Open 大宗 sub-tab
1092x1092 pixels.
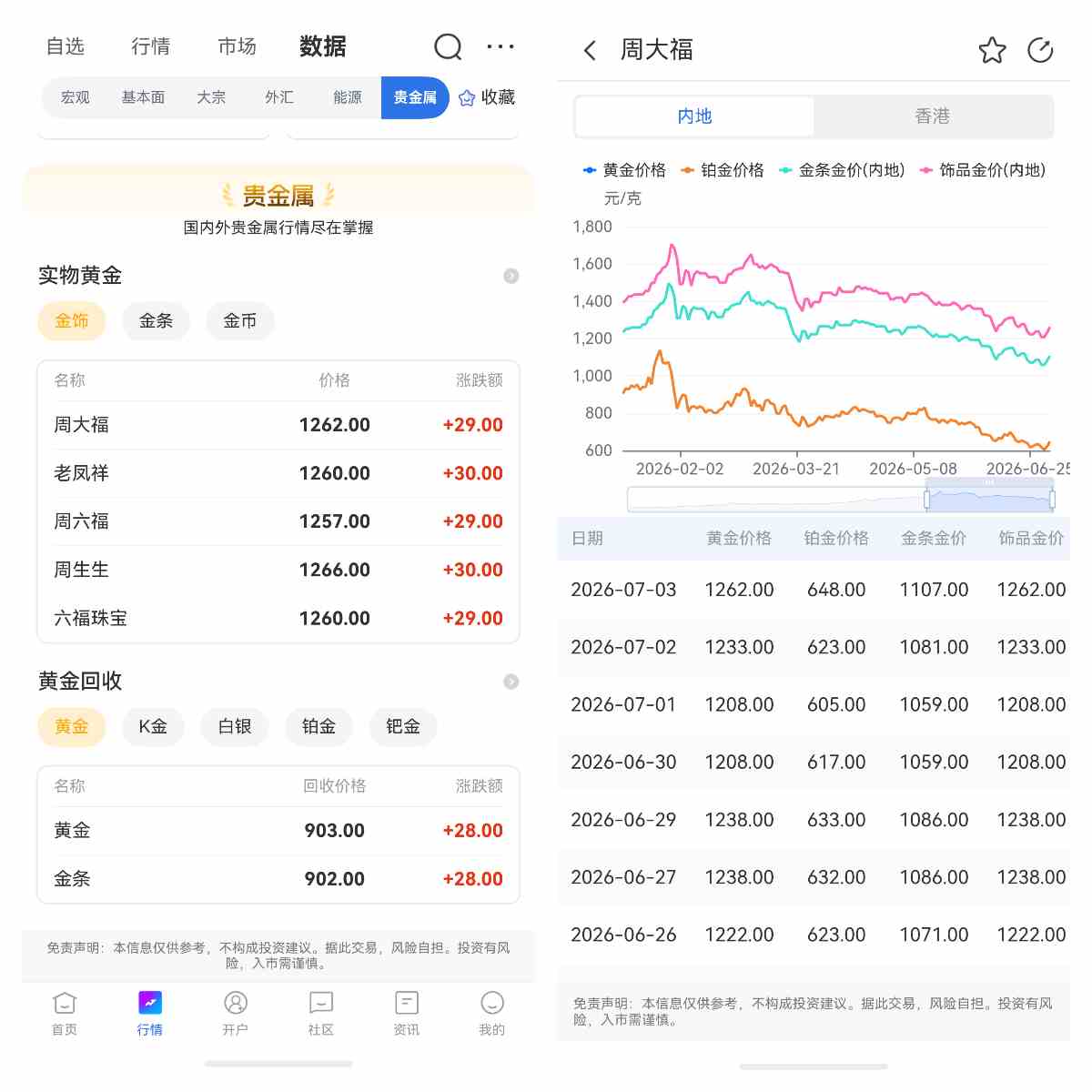coord(211,97)
